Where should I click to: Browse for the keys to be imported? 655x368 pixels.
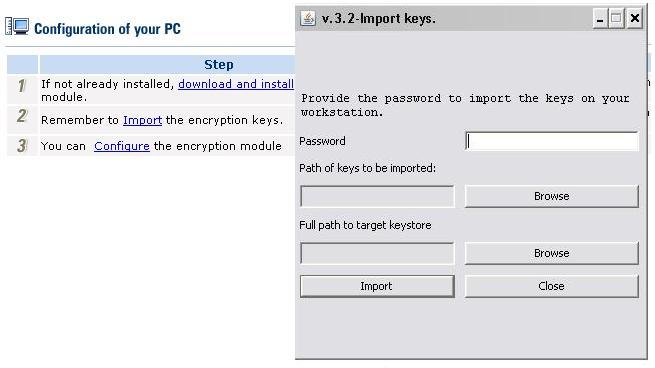[552, 196]
